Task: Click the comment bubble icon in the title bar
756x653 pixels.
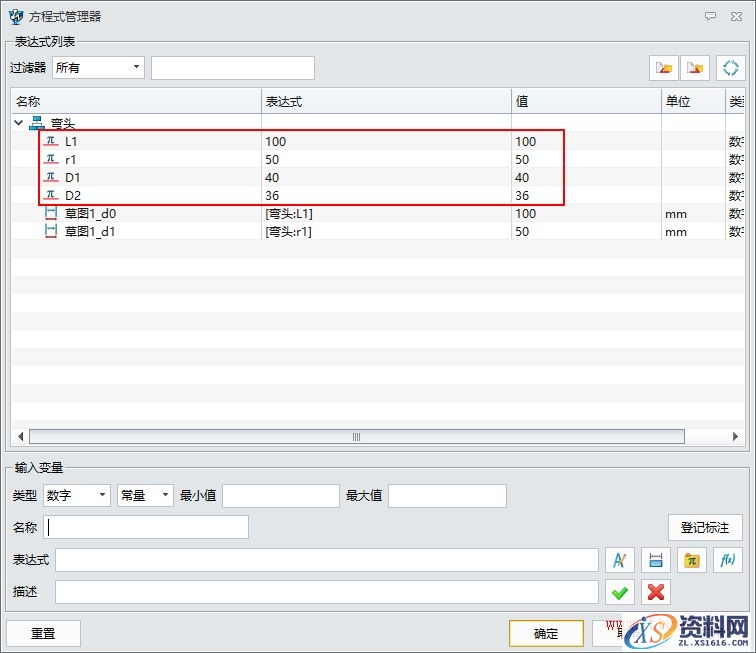Action: pyautogui.click(x=710, y=16)
